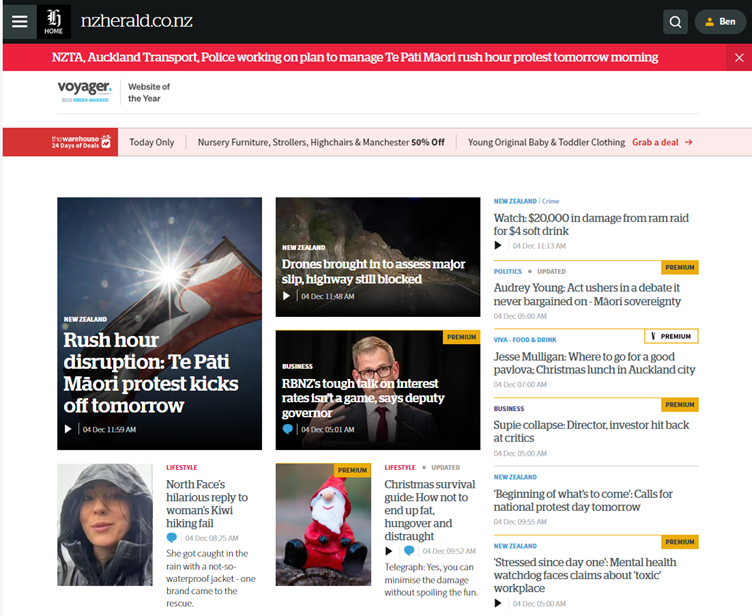Open the Ben user account button
The image size is (752, 616).
tap(720, 22)
